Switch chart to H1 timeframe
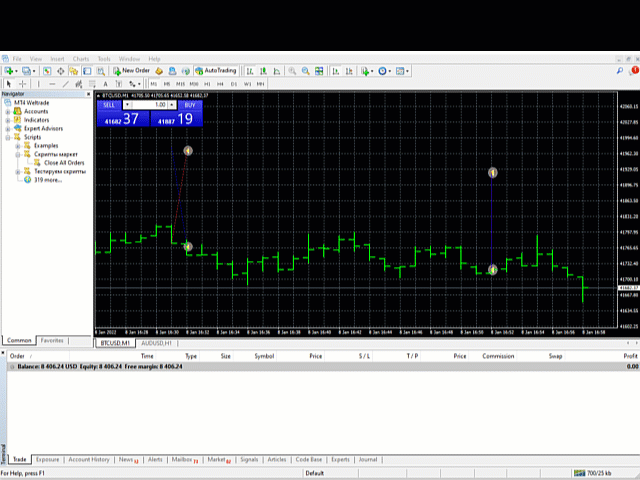The width and height of the screenshot is (640, 480). [x=207, y=84]
